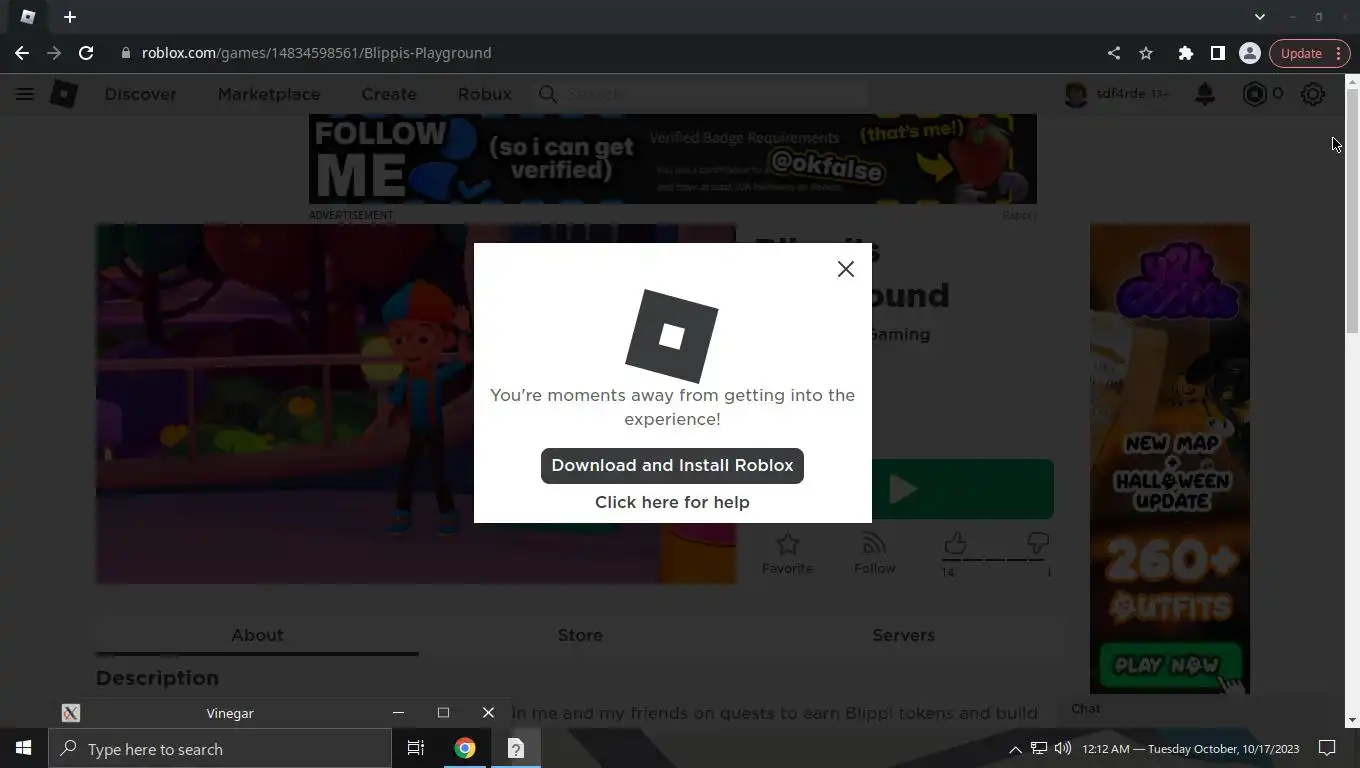The image size is (1360, 768).
Task: Switch to the Store tab
Action: (x=580, y=635)
